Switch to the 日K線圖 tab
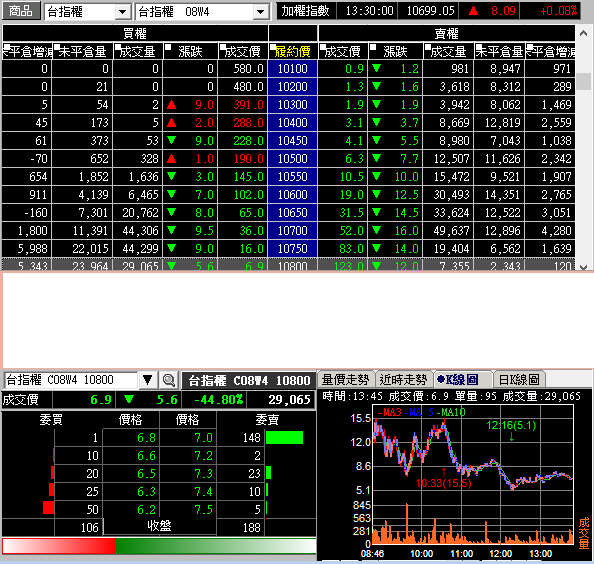The height and width of the screenshot is (564, 594). point(519,379)
